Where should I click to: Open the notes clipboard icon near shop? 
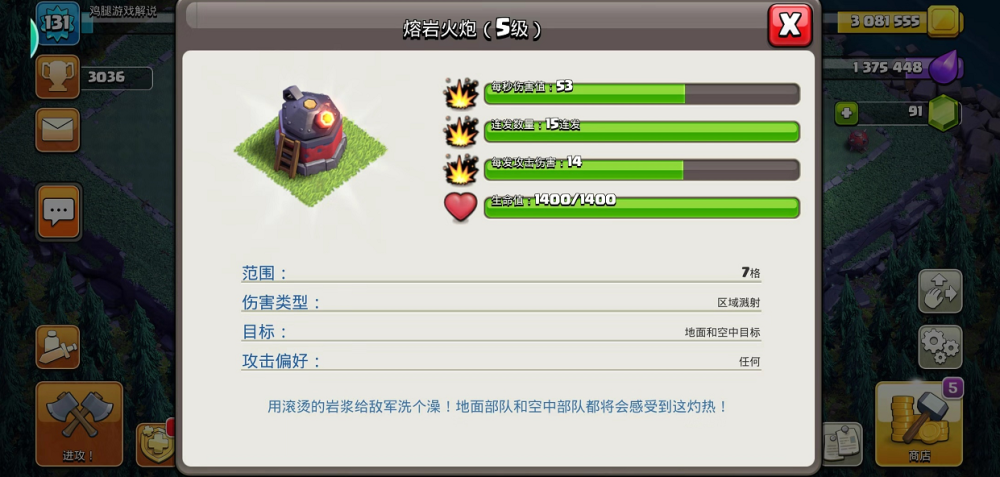pyautogui.click(x=842, y=443)
